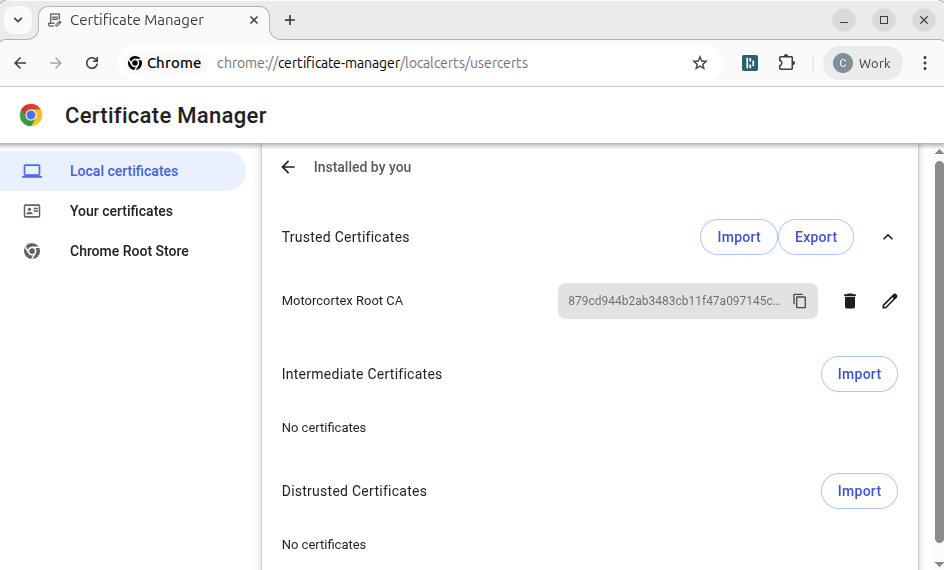Open the tab search dropdown arrow
This screenshot has width=944, height=570.
[18, 20]
